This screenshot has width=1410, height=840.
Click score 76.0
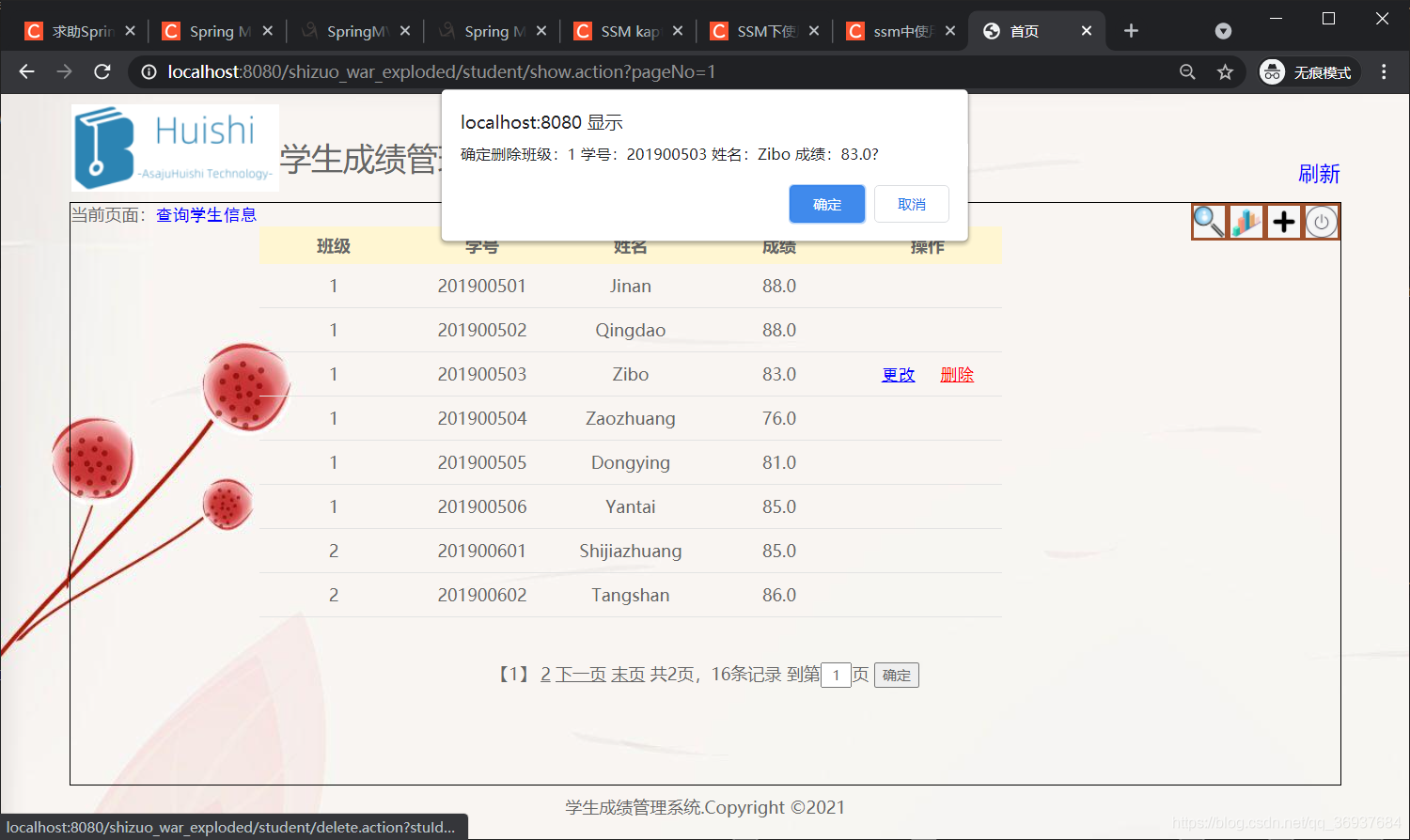[x=779, y=419]
